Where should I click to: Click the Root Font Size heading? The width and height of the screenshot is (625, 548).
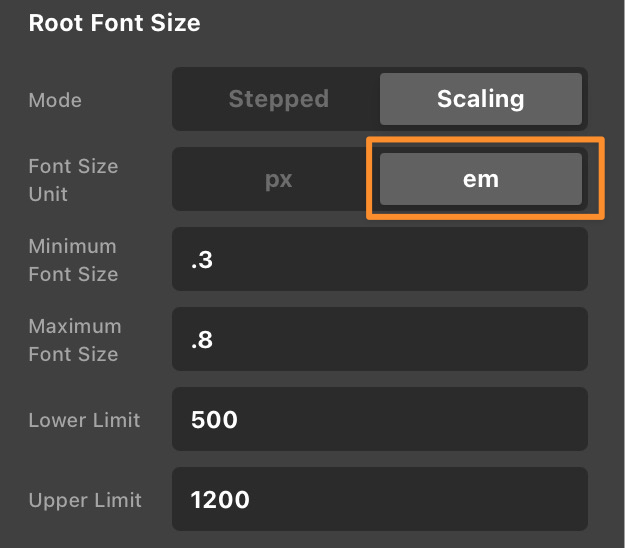click(114, 23)
